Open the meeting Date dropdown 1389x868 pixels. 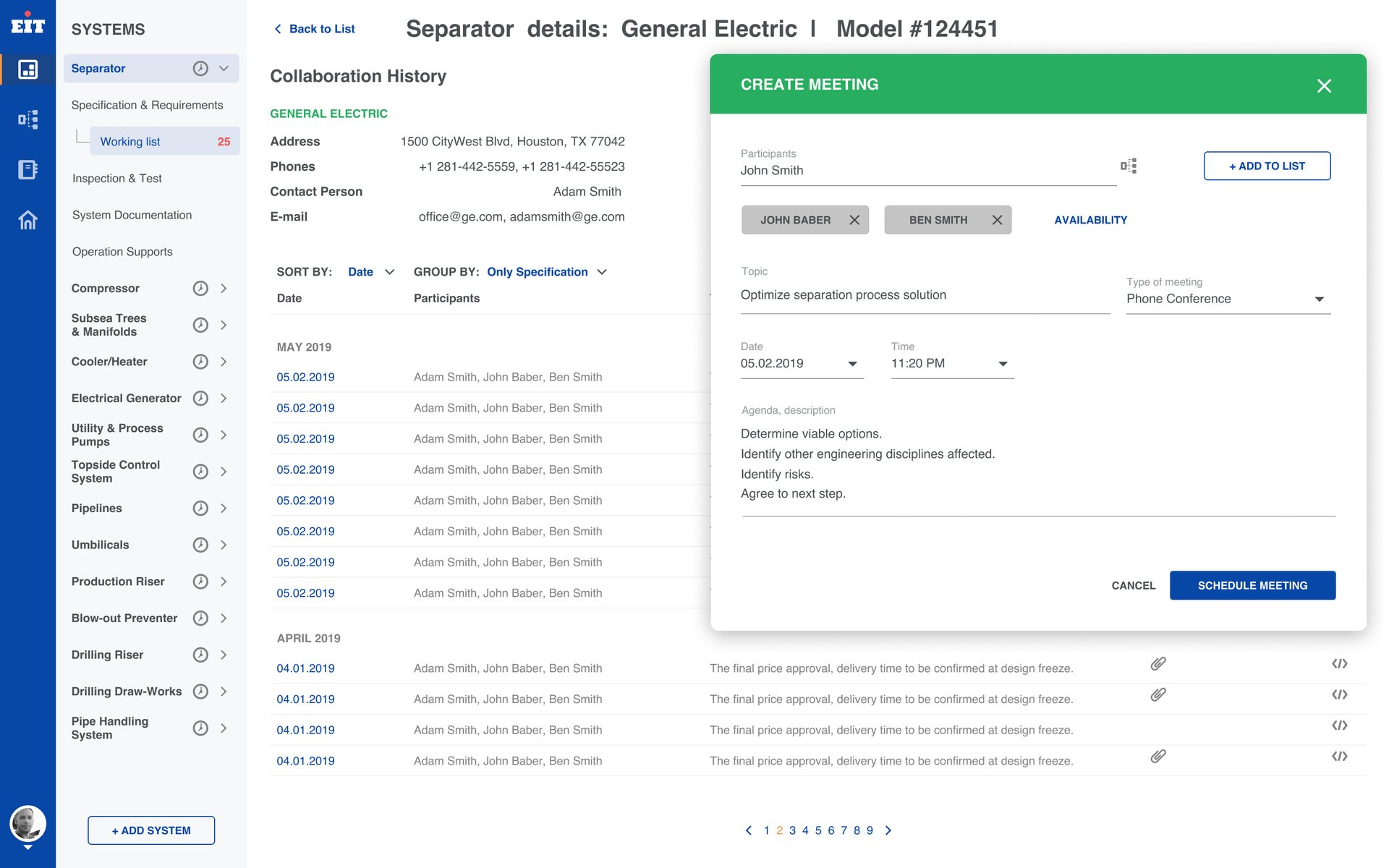pos(802,364)
